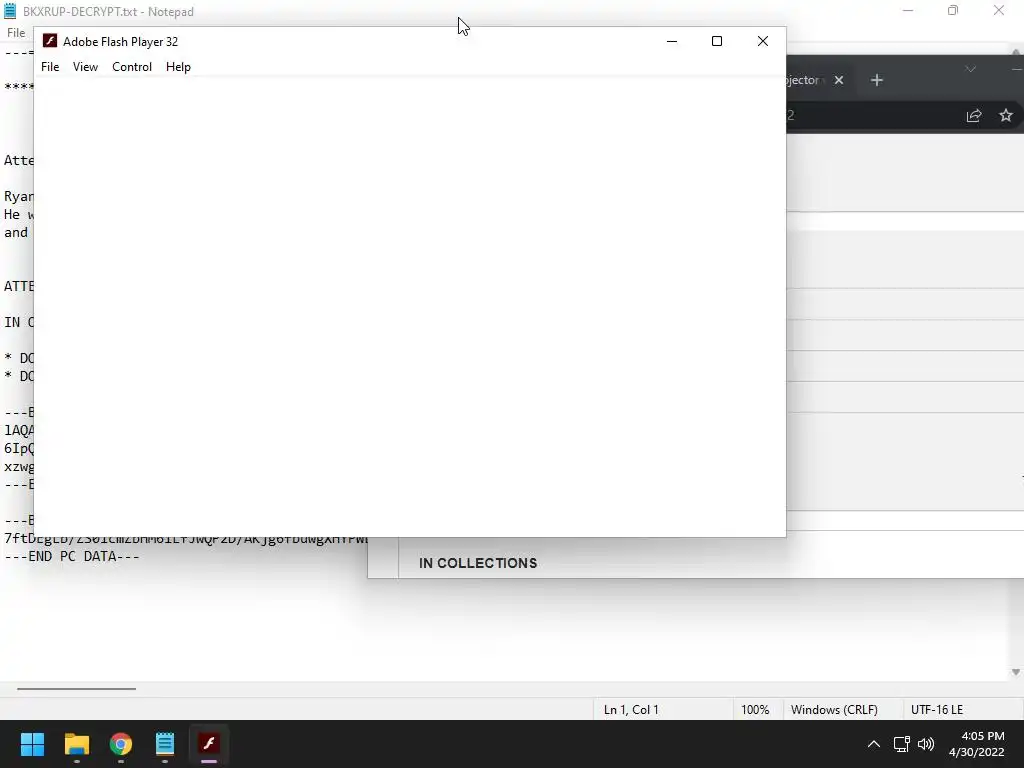Minimize the Adobe Flash Player window
1024x768 pixels.
pos(671,41)
